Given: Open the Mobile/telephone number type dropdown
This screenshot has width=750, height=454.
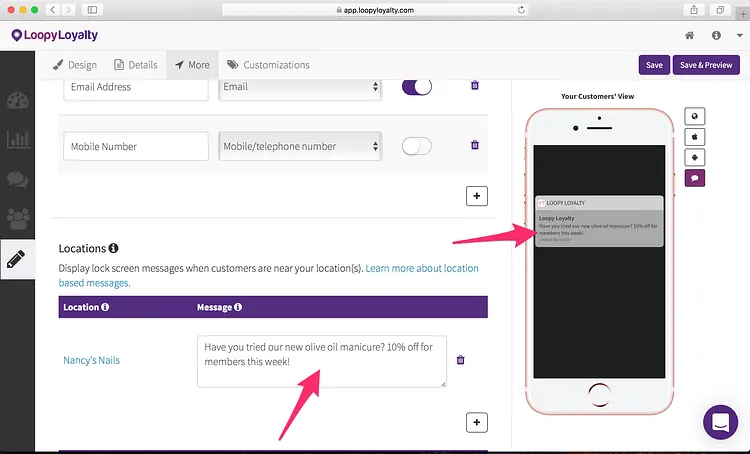Looking at the screenshot, I should [x=300, y=146].
